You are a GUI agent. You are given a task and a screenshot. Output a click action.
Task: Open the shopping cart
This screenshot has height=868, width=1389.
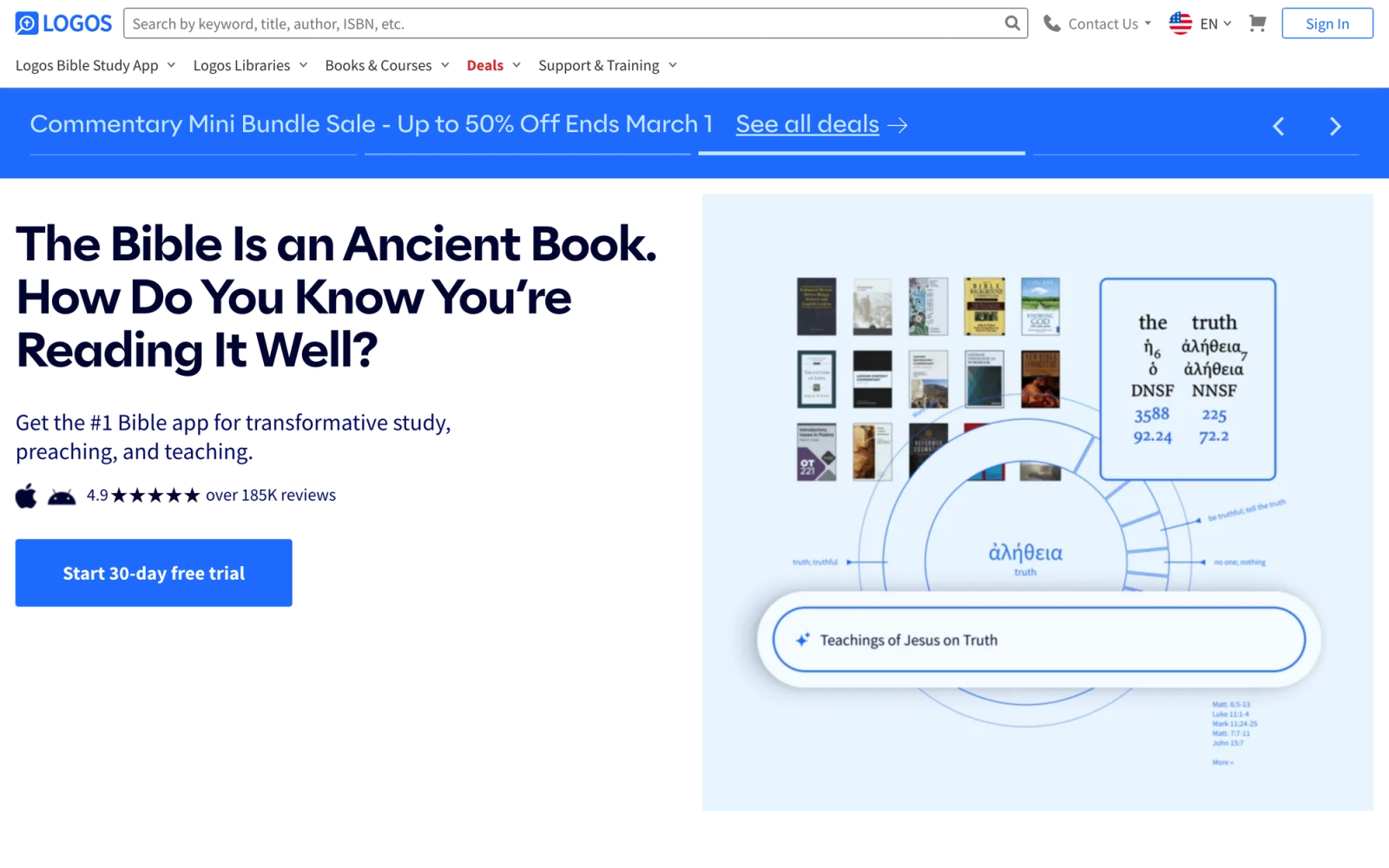1257,23
